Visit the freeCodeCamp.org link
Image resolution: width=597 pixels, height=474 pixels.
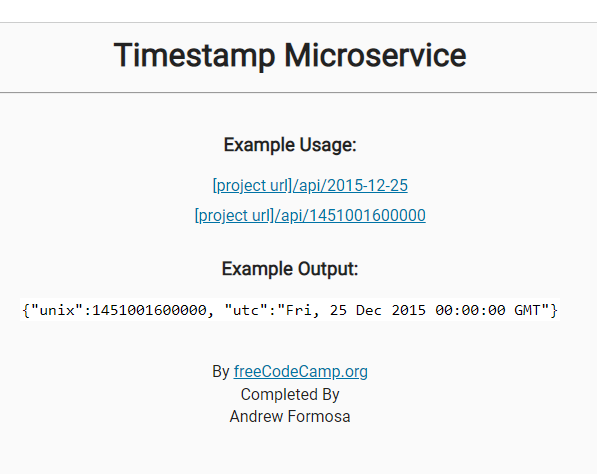[301, 372]
